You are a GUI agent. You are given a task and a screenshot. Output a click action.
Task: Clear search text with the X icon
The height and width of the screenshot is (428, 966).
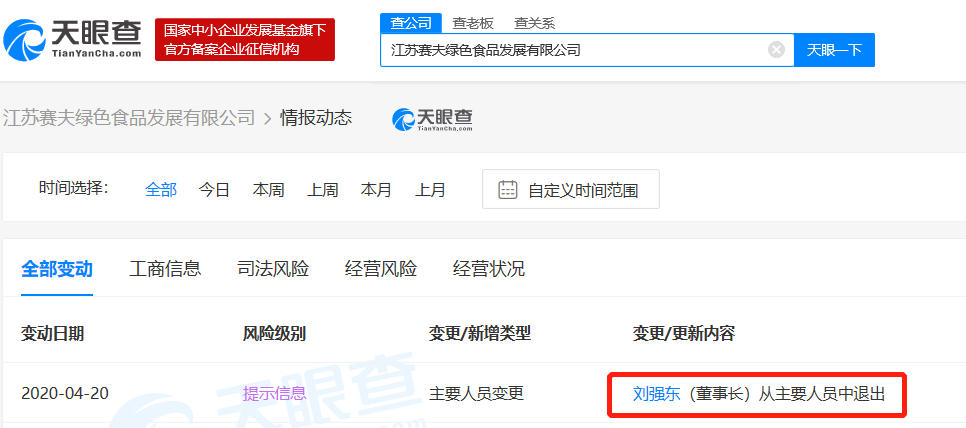point(776,50)
